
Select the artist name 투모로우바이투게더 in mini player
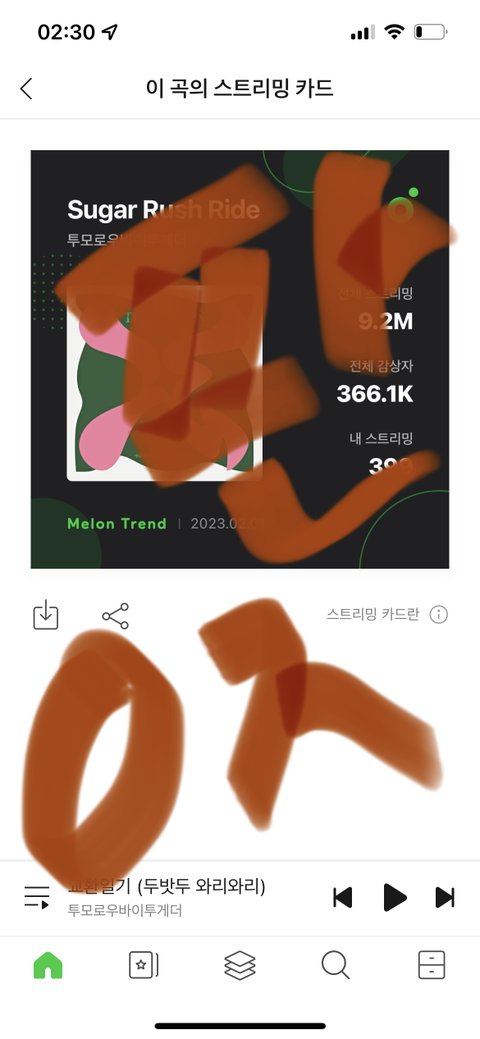pyautogui.click(x=125, y=910)
